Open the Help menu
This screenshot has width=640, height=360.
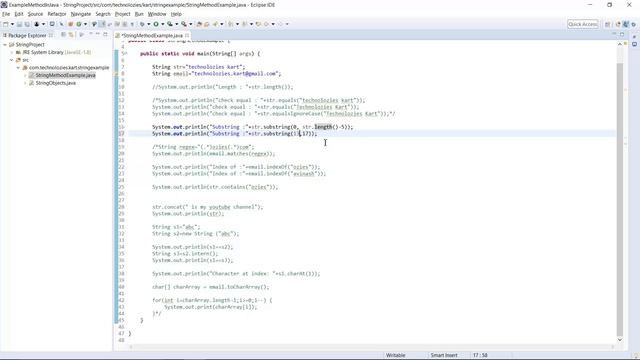[x=176, y=14]
